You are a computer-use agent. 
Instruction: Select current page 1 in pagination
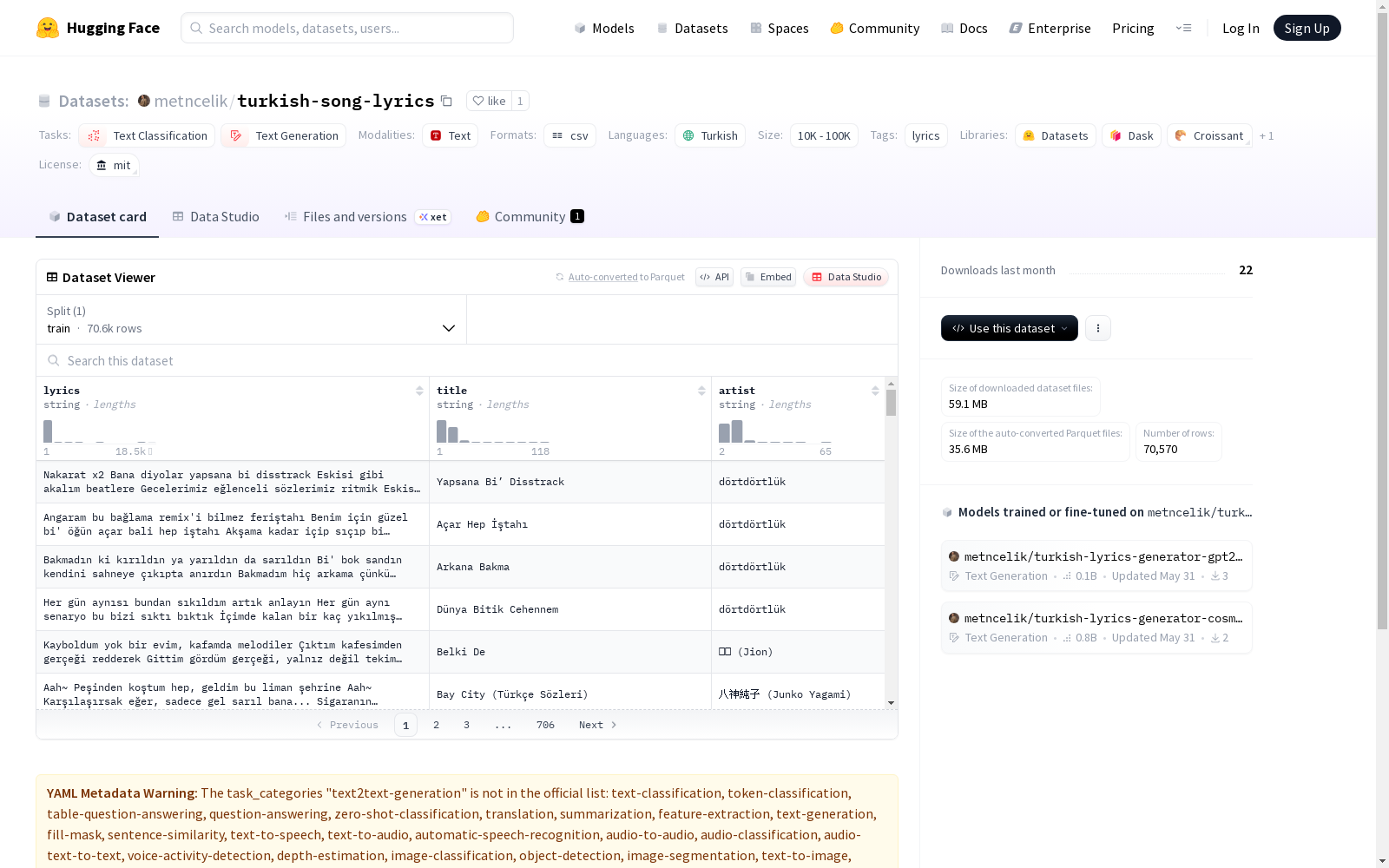[x=405, y=725]
